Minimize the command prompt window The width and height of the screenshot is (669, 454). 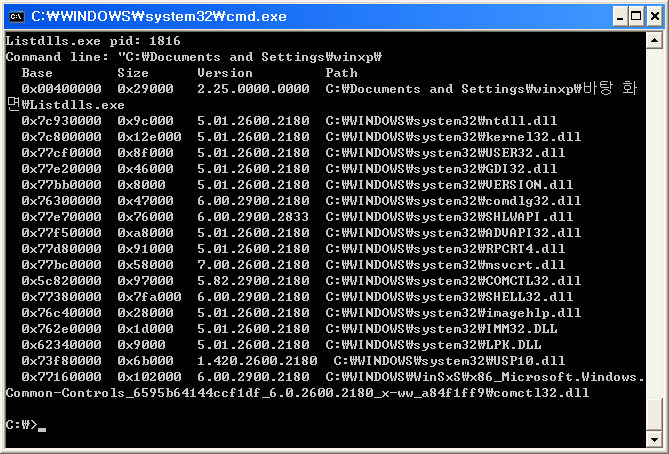click(x=620, y=17)
